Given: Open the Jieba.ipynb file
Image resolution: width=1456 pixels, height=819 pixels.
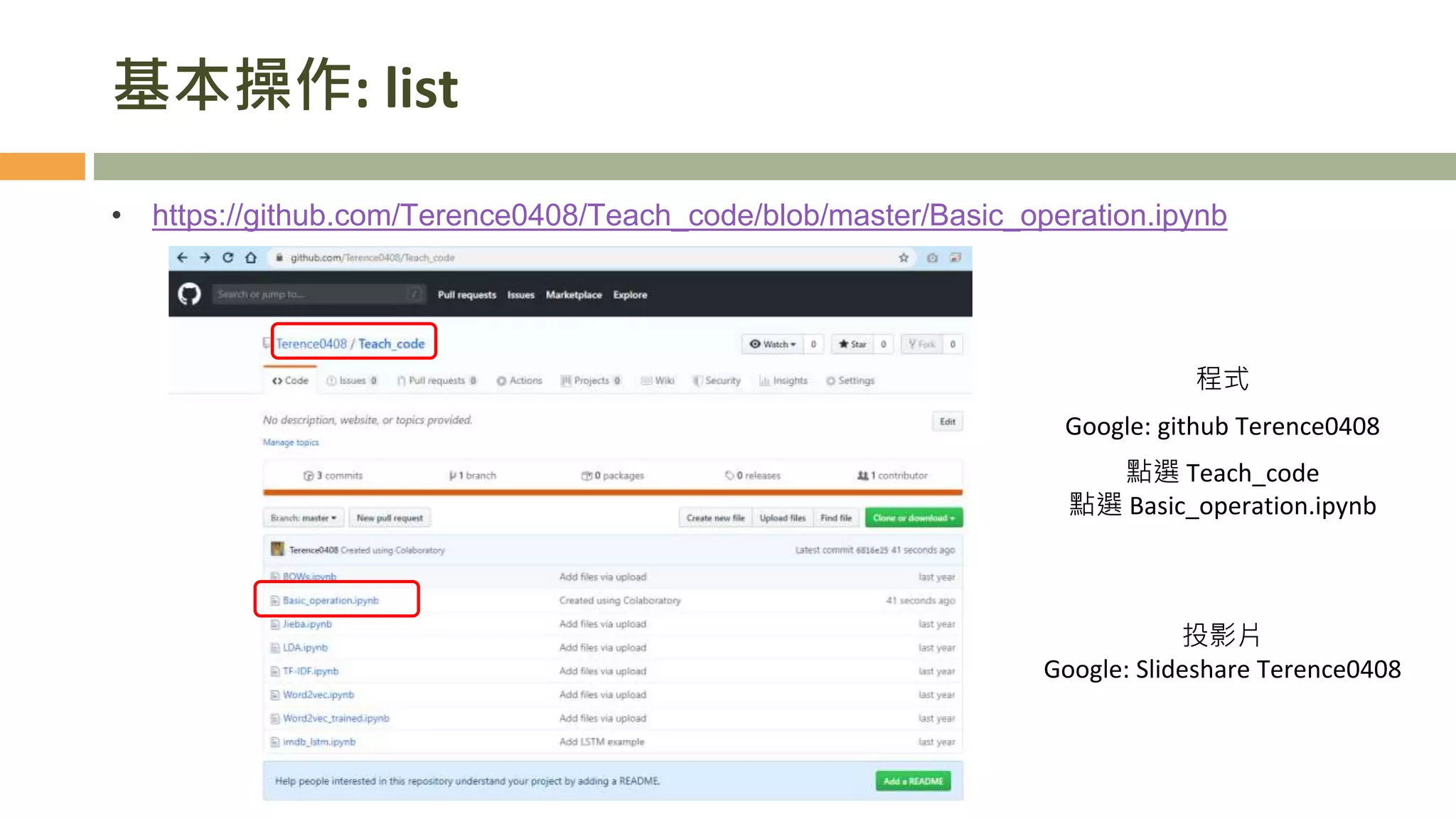Looking at the screenshot, I should pos(307,623).
